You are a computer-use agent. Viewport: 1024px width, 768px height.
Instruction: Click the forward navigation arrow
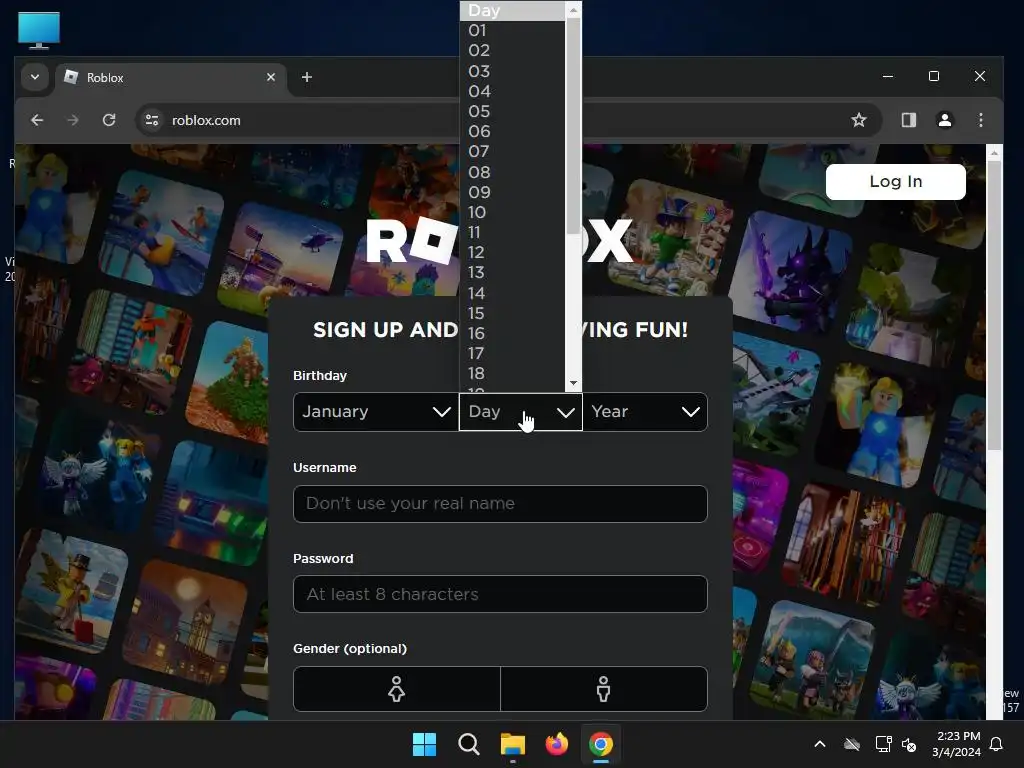(72, 120)
